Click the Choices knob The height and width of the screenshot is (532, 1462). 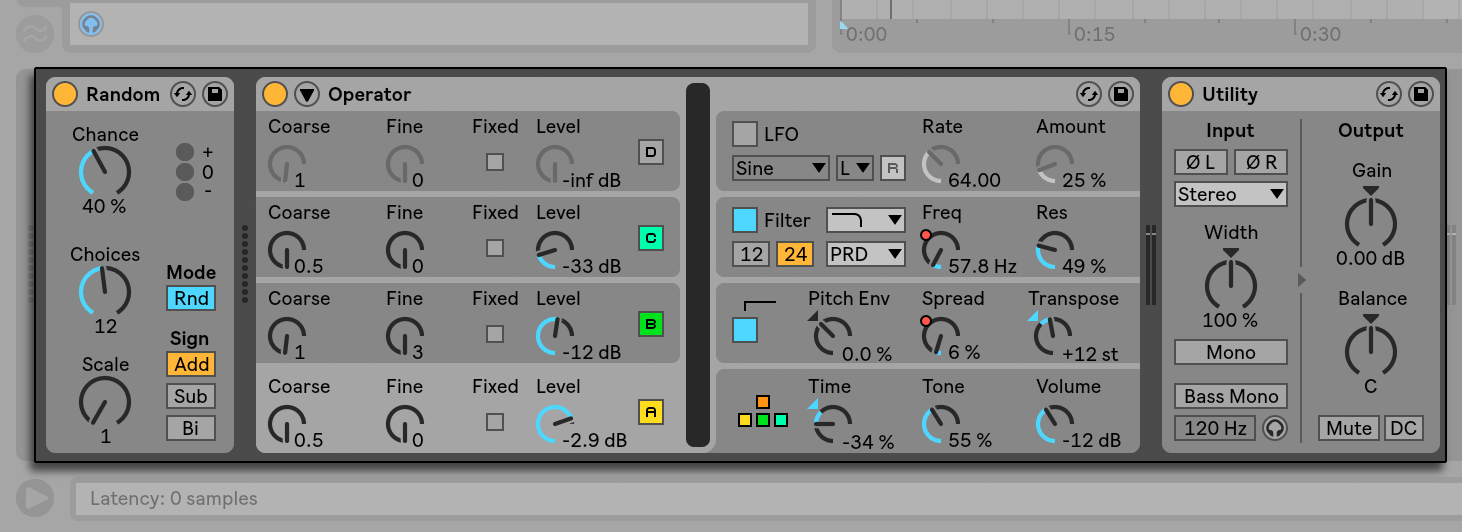point(105,291)
